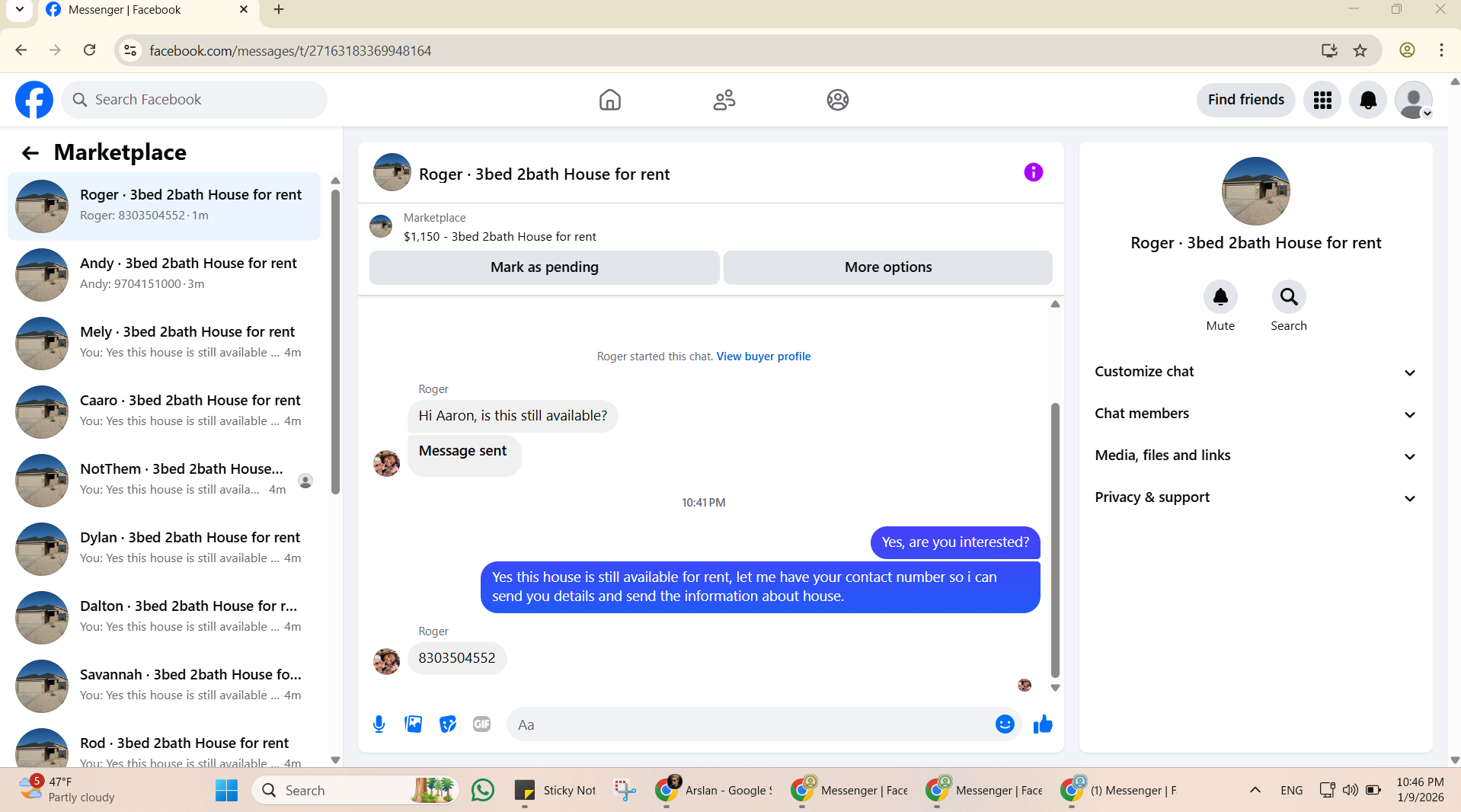Attach a photo file to message
The width and height of the screenshot is (1461, 812).
[413, 724]
